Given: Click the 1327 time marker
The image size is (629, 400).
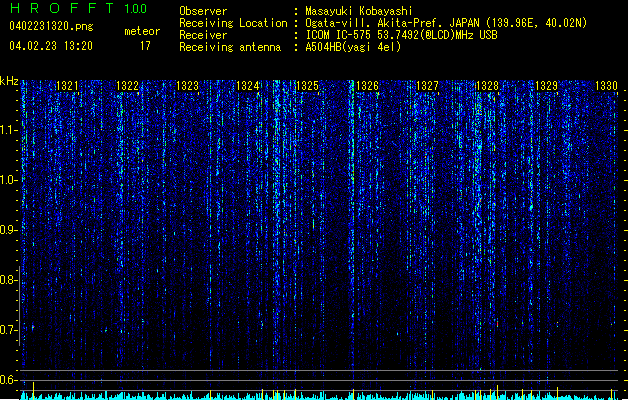Looking at the screenshot, I should (427, 86).
